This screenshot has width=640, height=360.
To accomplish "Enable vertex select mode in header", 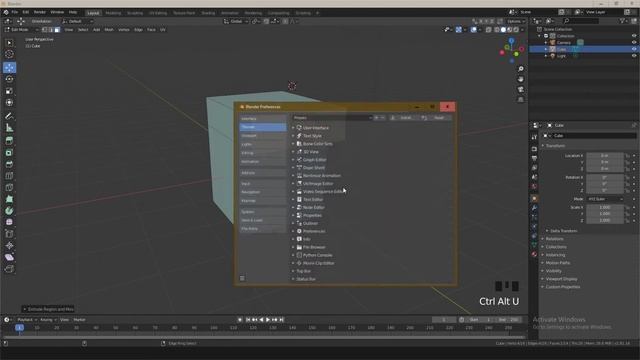I will pos(44,30).
